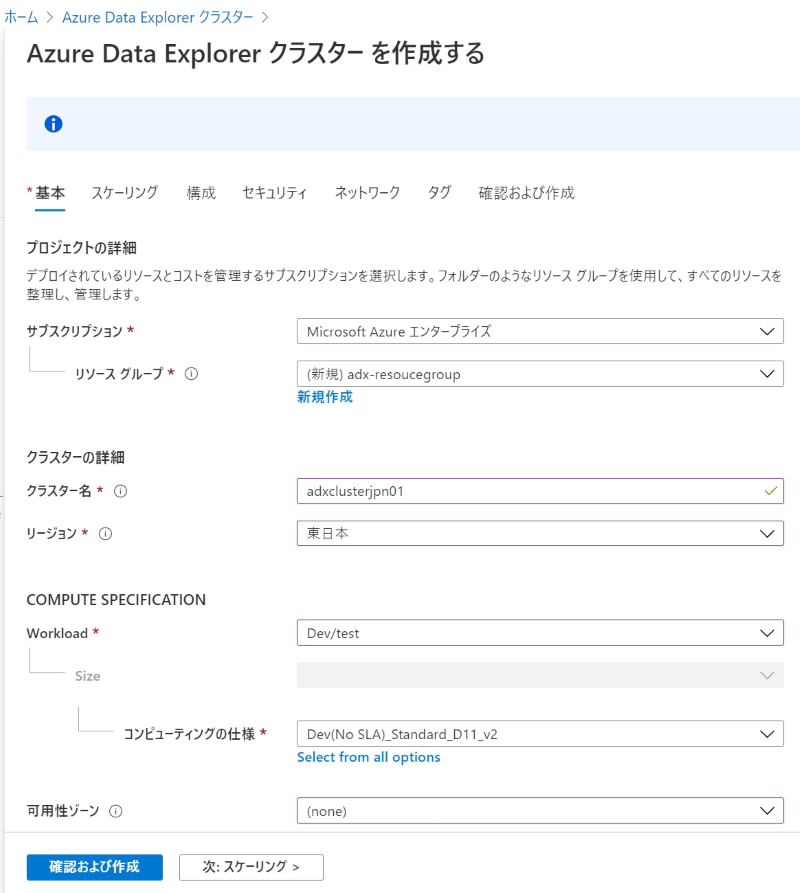The height and width of the screenshot is (893, 800).
Task: Open the リージョン dropdown showing 東日本
Action: click(x=540, y=533)
